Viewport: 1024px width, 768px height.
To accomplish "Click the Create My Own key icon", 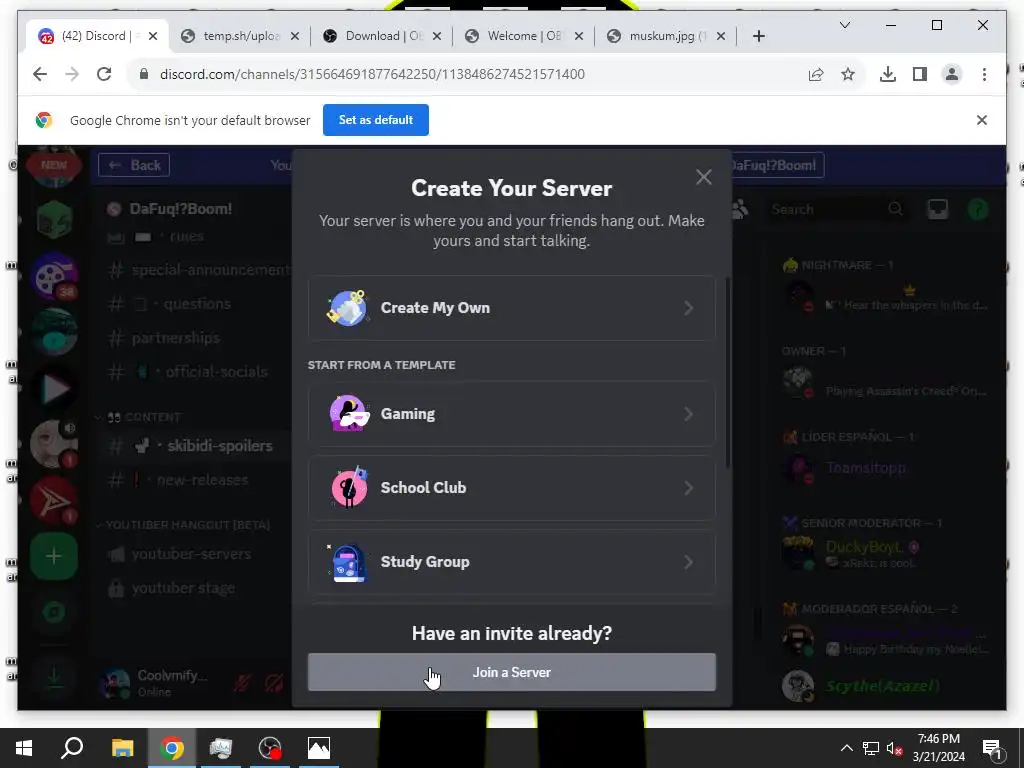I will 347,308.
